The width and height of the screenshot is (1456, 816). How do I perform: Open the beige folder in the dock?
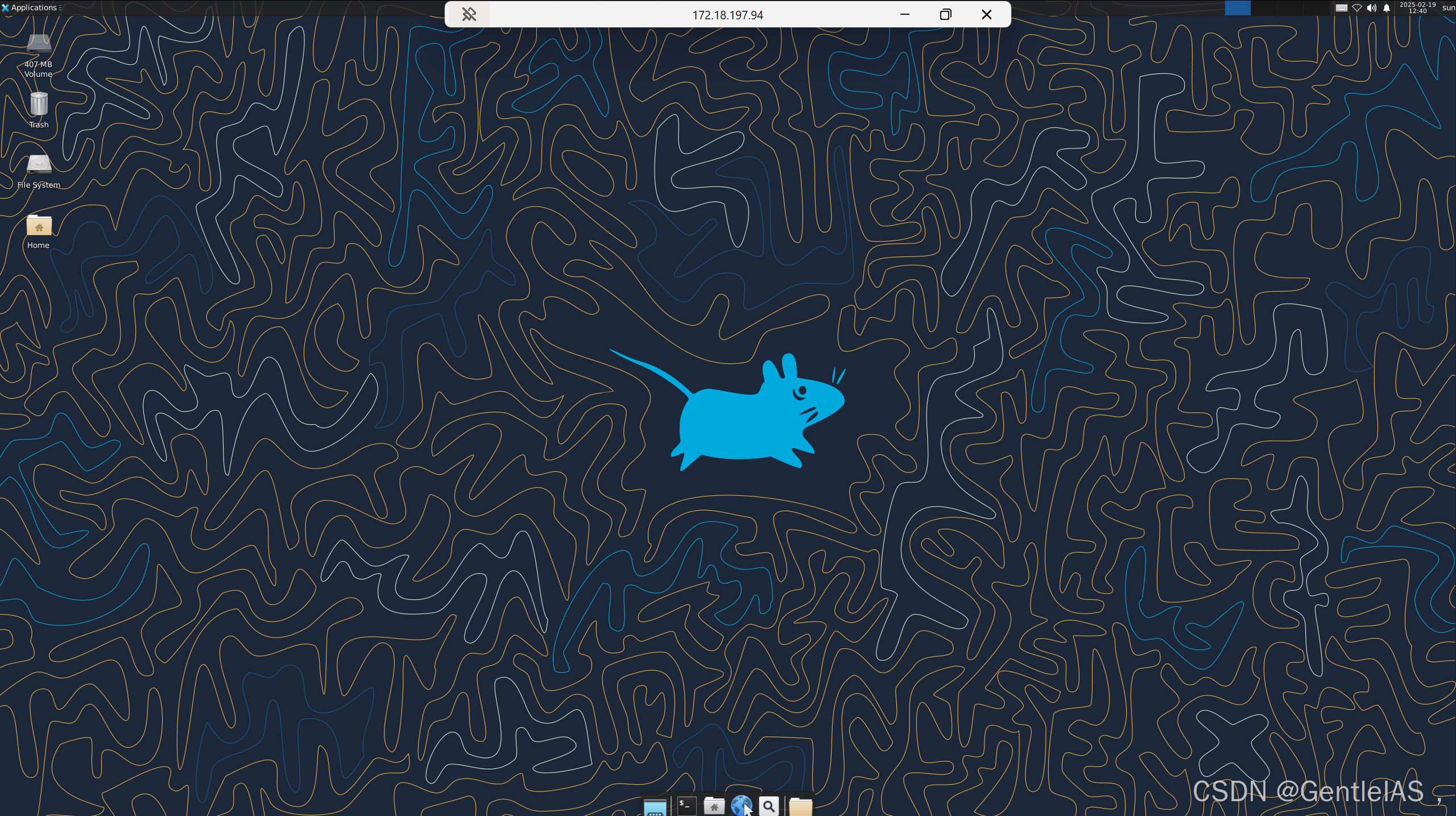(x=800, y=806)
